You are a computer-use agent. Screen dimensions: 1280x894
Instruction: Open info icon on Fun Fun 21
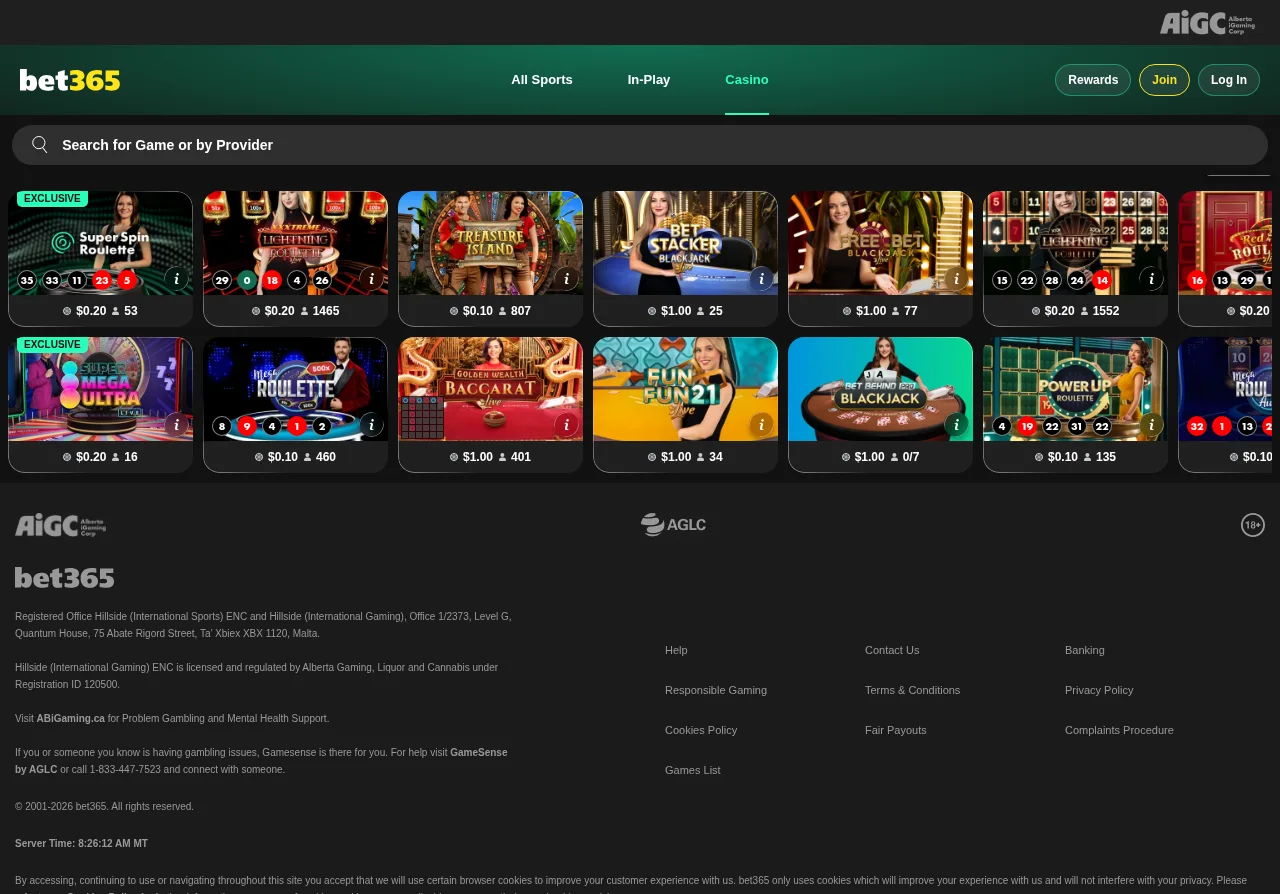tap(762, 425)
